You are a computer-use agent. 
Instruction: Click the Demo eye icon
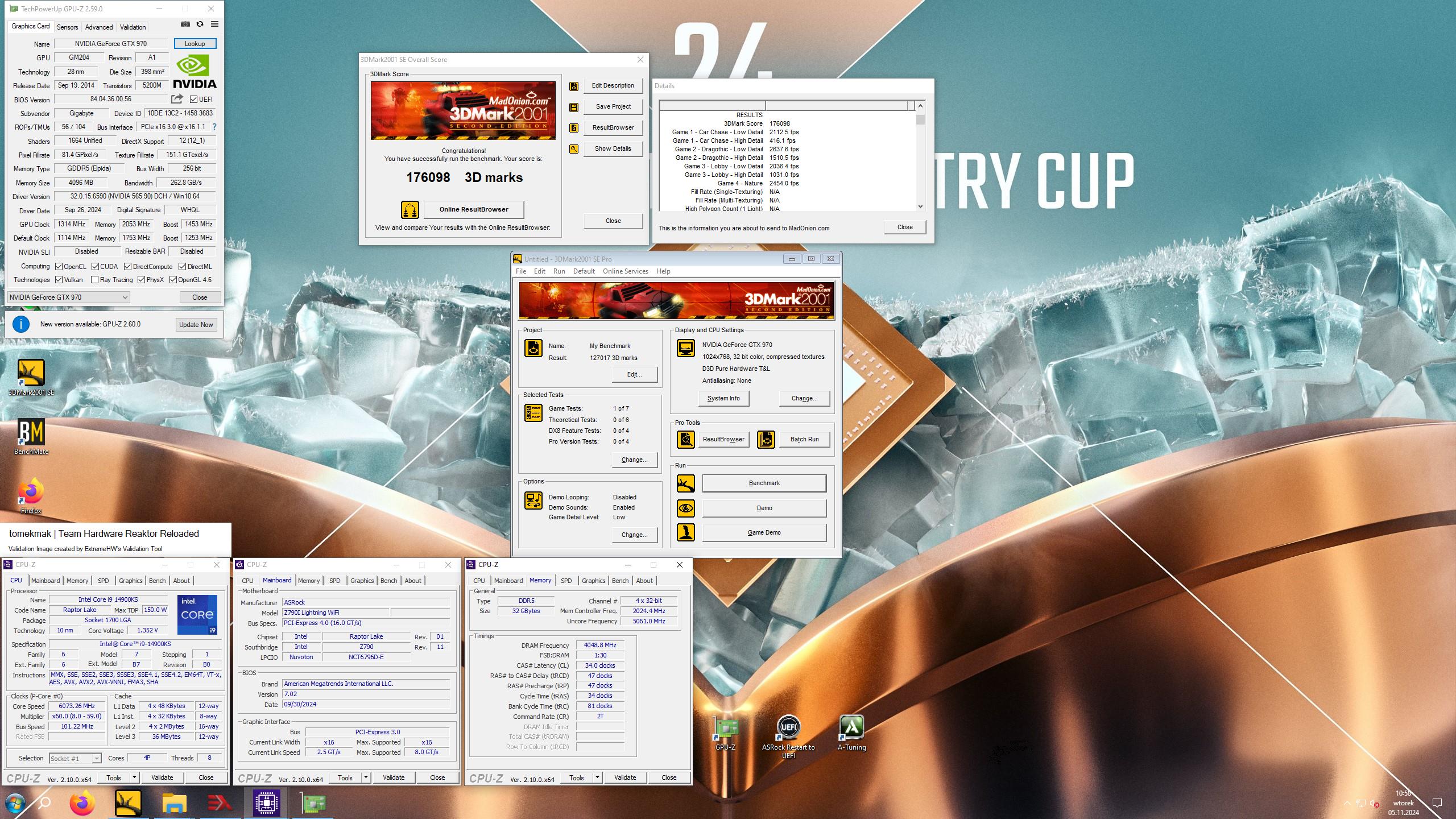pos(686,508)
